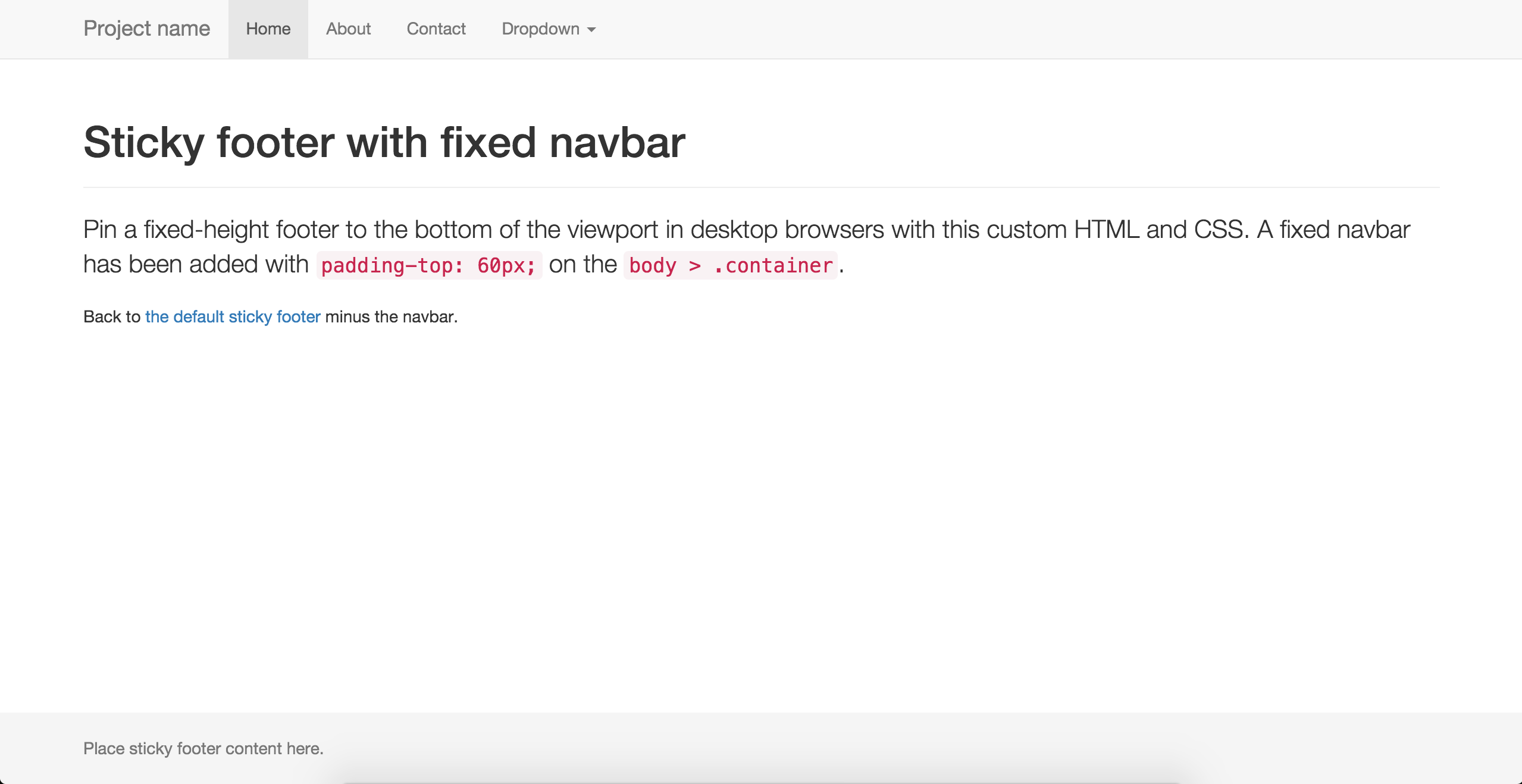Image resolution: width=1522 pixels, height=784 pixels.
Task: Click the words minus the navbar.
Action: [391, 316]
